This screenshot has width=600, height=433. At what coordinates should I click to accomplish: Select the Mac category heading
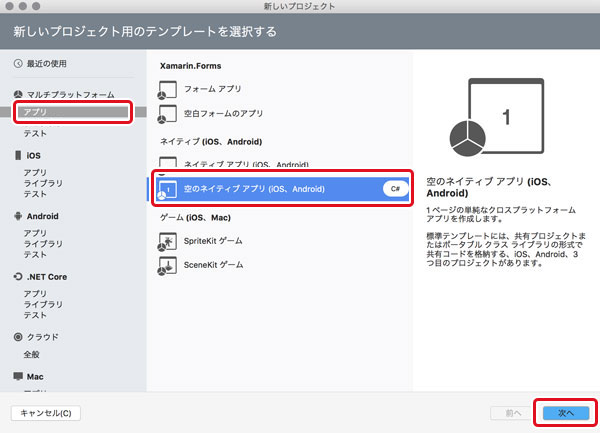[x=35, y=377]
